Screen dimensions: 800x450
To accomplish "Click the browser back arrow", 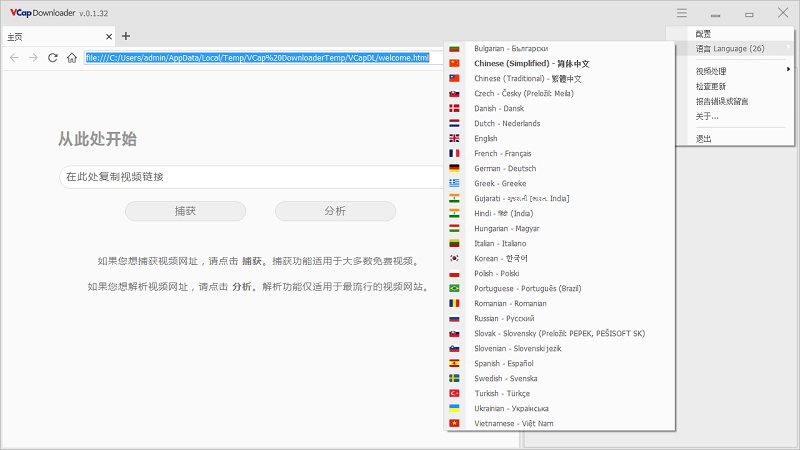I will point(14,57).
